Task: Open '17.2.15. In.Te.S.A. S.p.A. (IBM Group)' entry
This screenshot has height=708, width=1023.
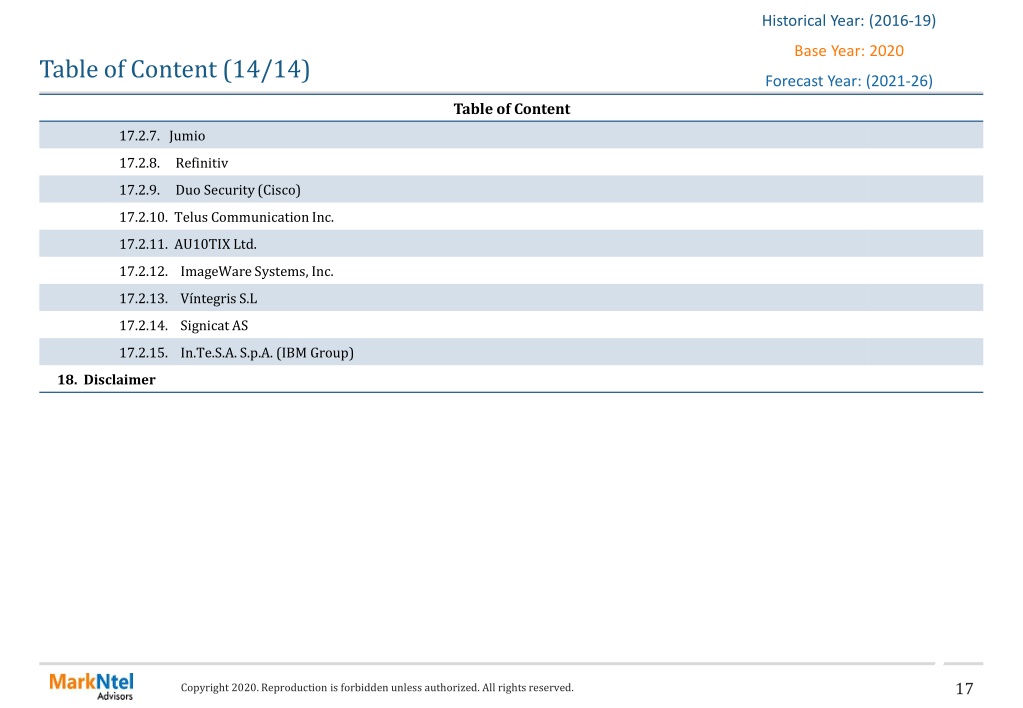Action: coord(511,352)
